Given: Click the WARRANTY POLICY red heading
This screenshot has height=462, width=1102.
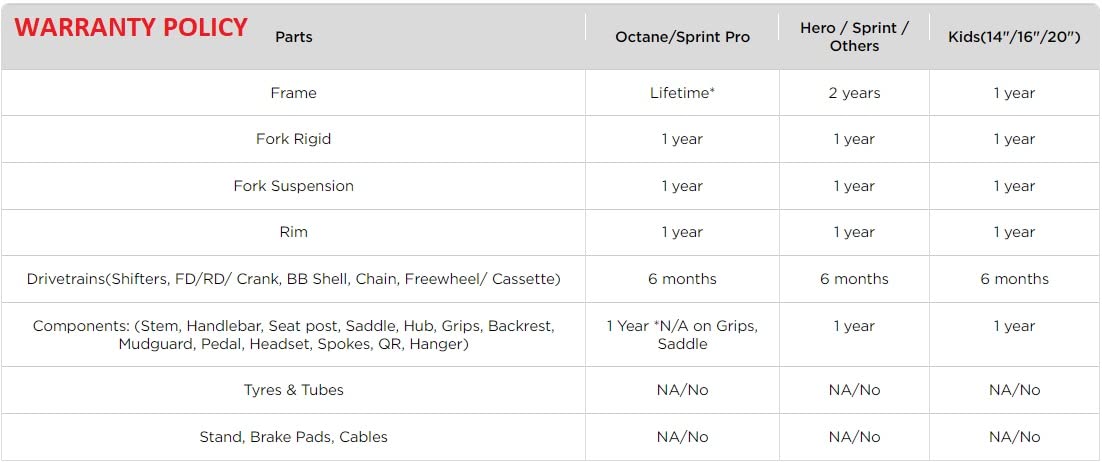Looking at the screenshot, I should (x=131, y=28).
